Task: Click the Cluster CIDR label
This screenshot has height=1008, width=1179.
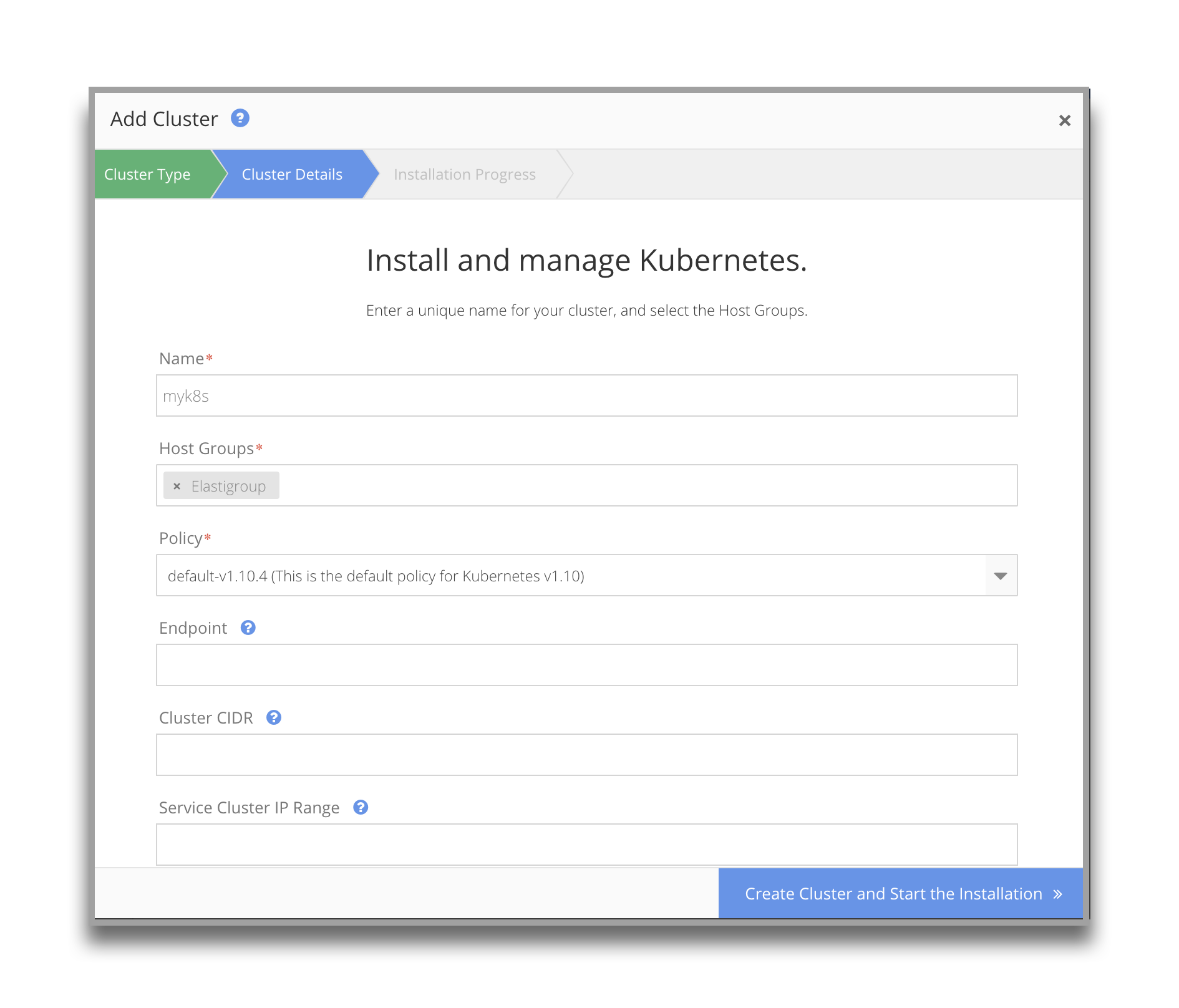Action: 206,718
